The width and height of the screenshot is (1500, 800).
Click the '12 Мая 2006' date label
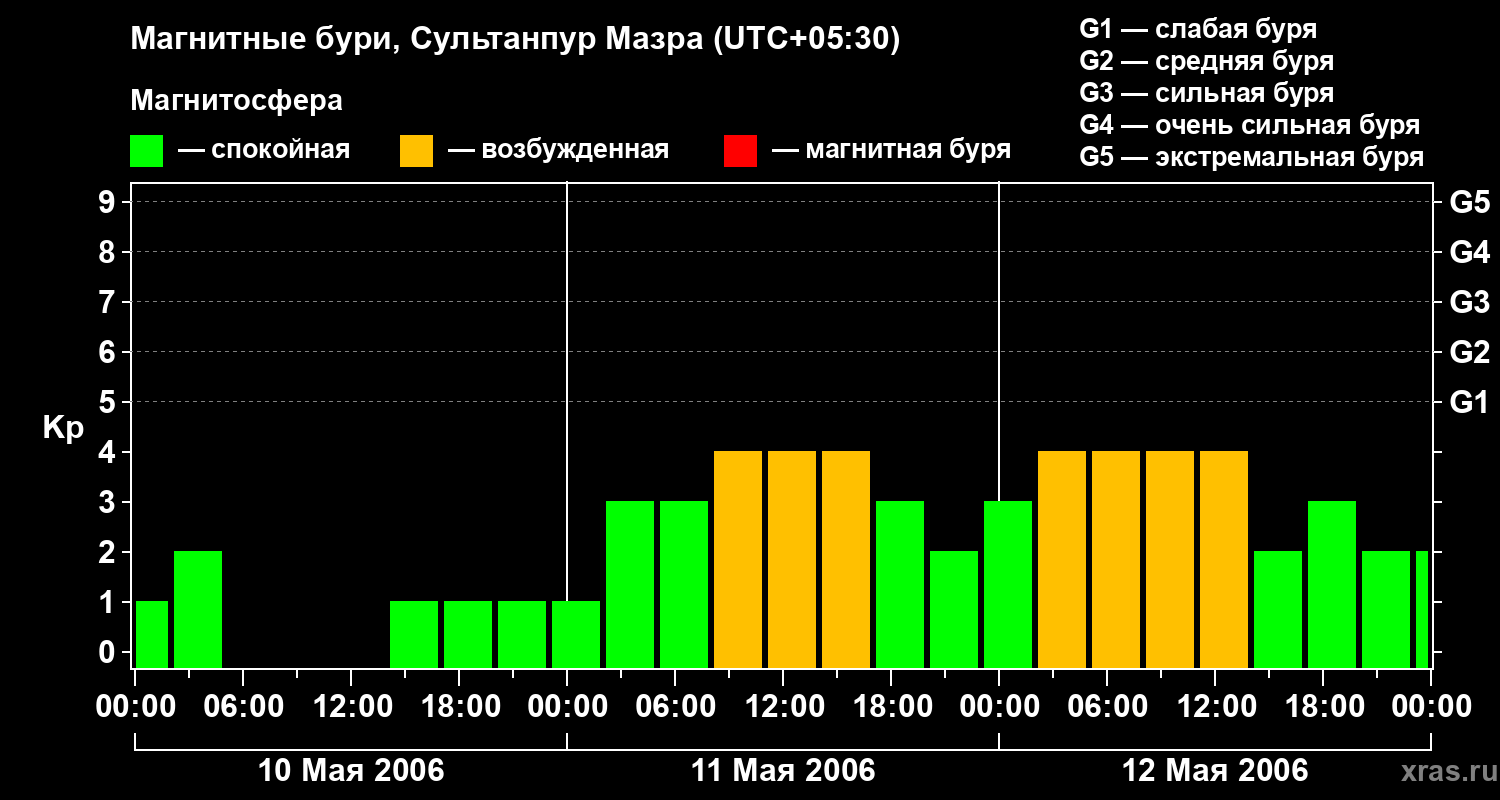click(1215, 770)
